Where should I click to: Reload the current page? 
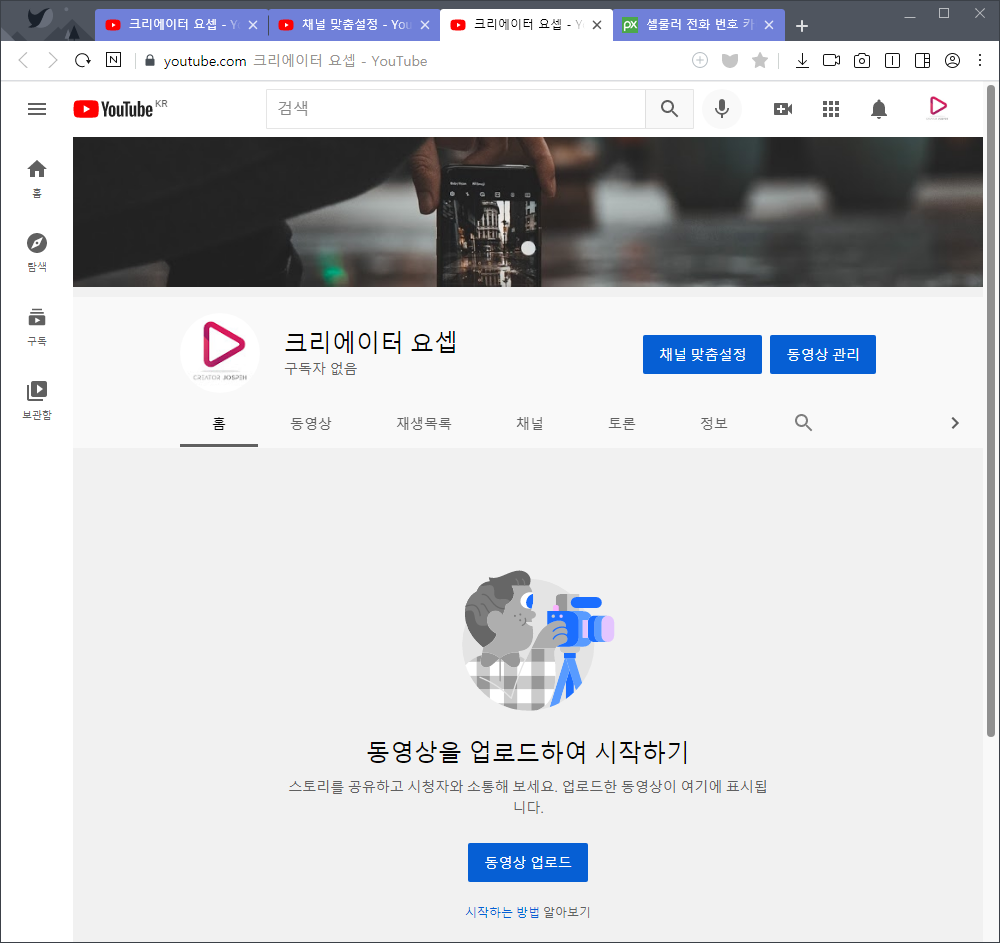[x=83, y=61]
